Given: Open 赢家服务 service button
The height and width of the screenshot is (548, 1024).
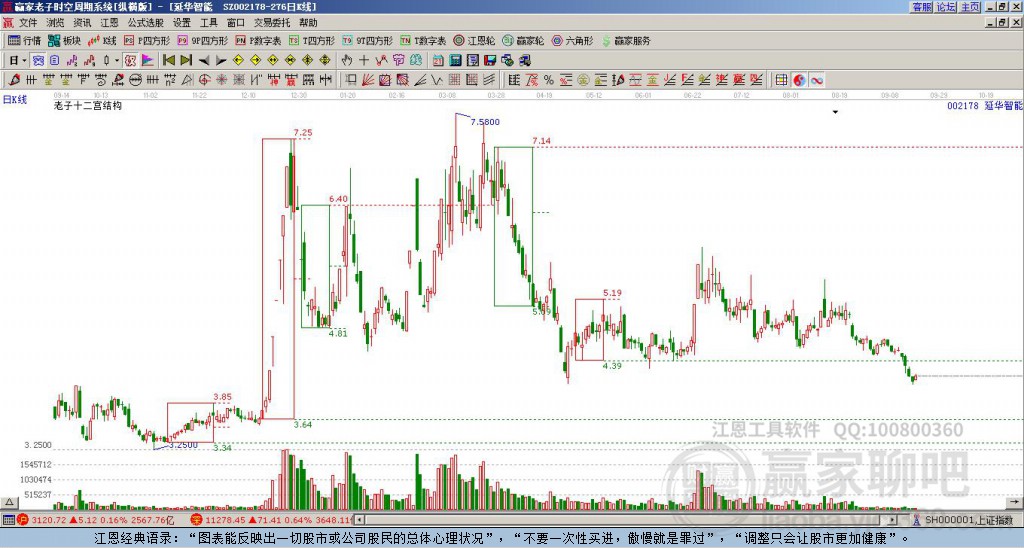Looking at the screenshot, I should click(x=626, y=40).
